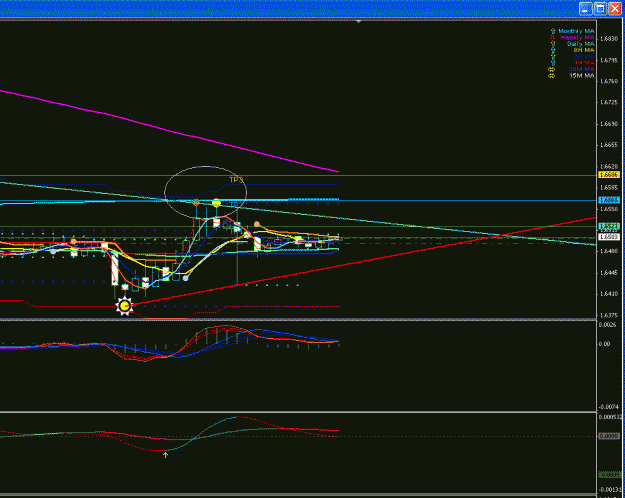Select the yellow dot inside the ellipse
The height and width of the screenshot is (498, 625).
216,203
